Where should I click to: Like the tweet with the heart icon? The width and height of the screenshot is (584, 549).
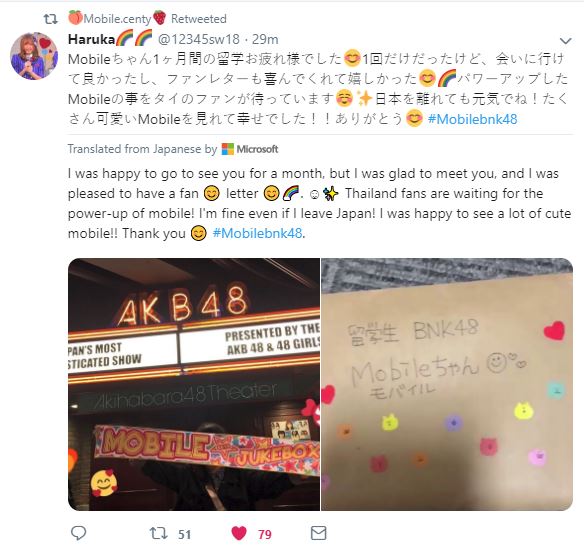click(239, 533)
